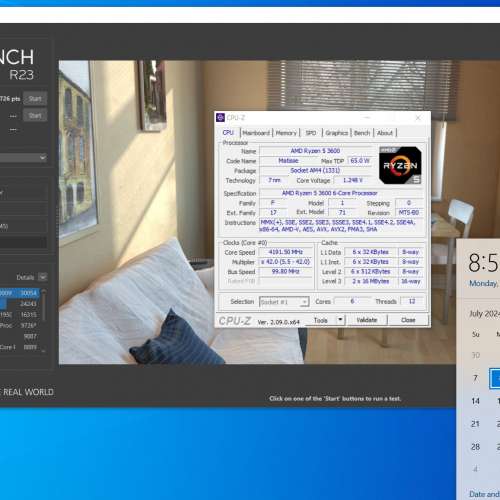
Task: Minimize the CPU-Z window
Action: (367, 118)
